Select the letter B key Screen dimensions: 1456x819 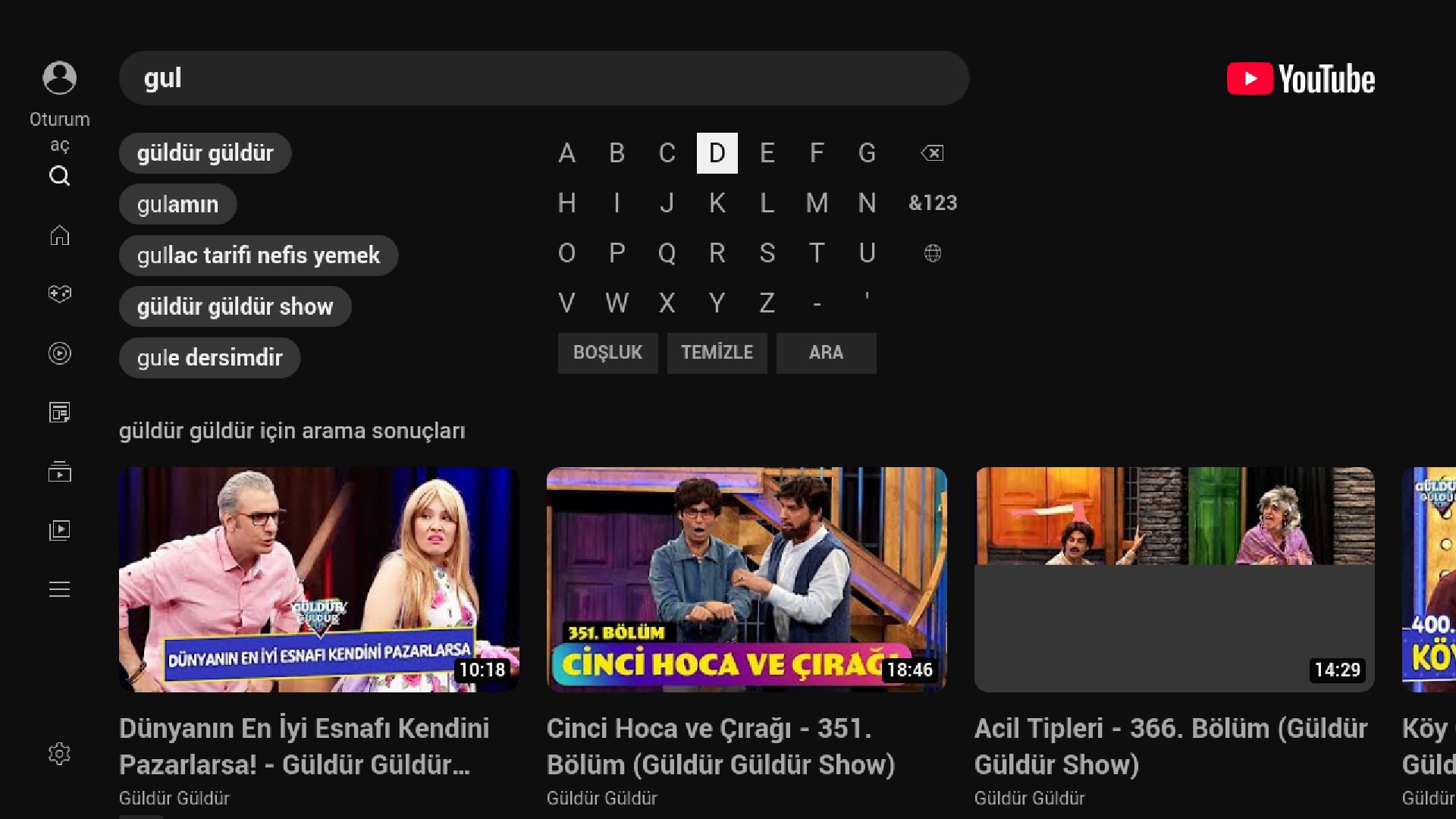[x=617, y=153]
